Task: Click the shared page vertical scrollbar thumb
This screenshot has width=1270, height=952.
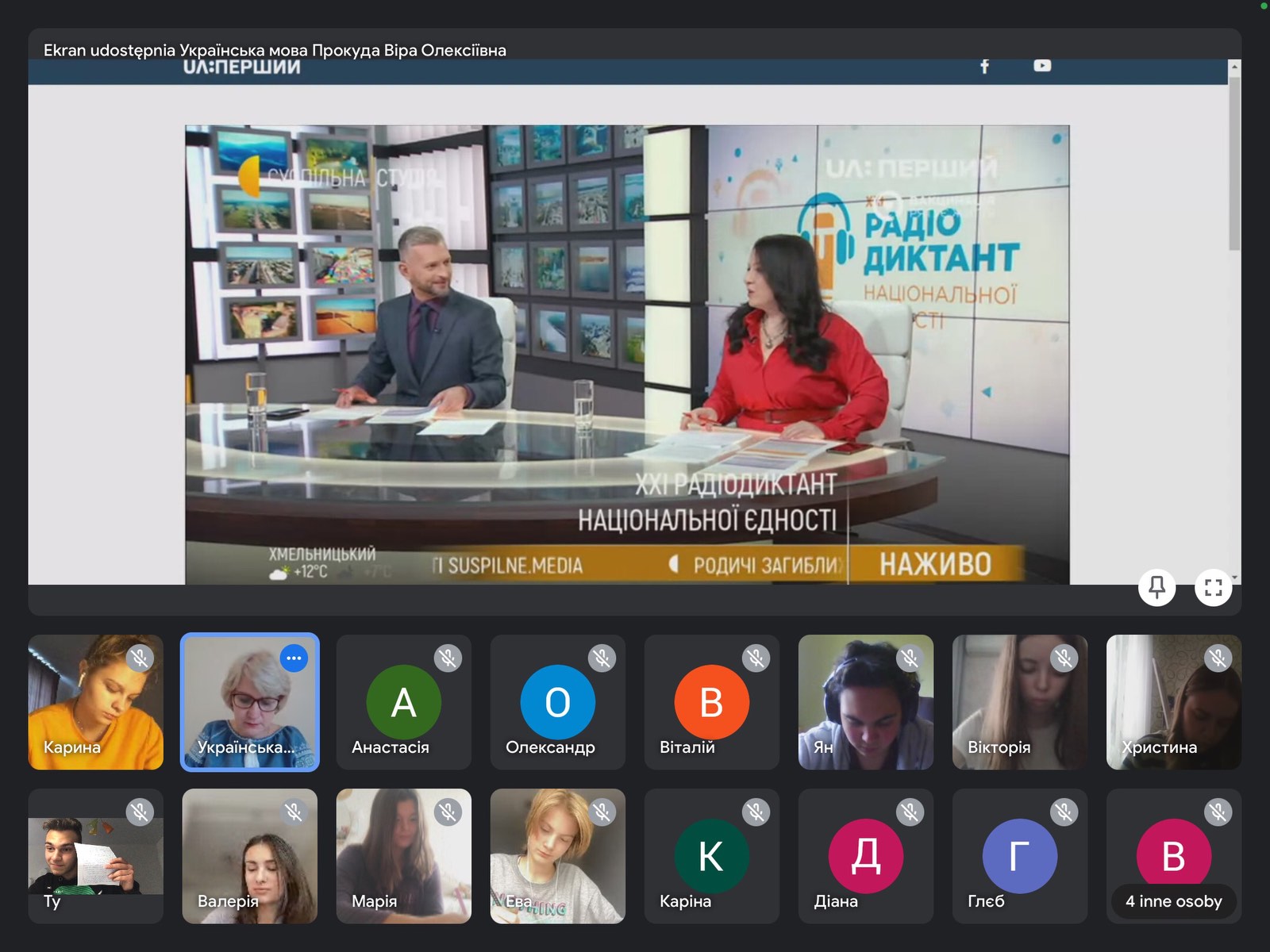Action: click(1234, 163)
